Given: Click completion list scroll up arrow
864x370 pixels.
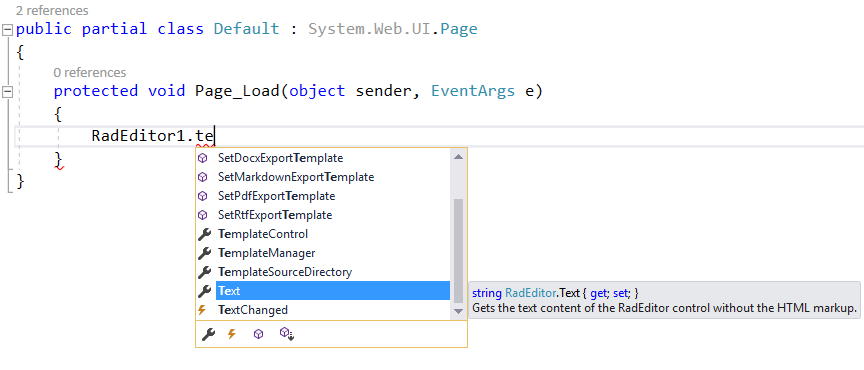Looking at the screenshot, I should click(x=458, y=157).
